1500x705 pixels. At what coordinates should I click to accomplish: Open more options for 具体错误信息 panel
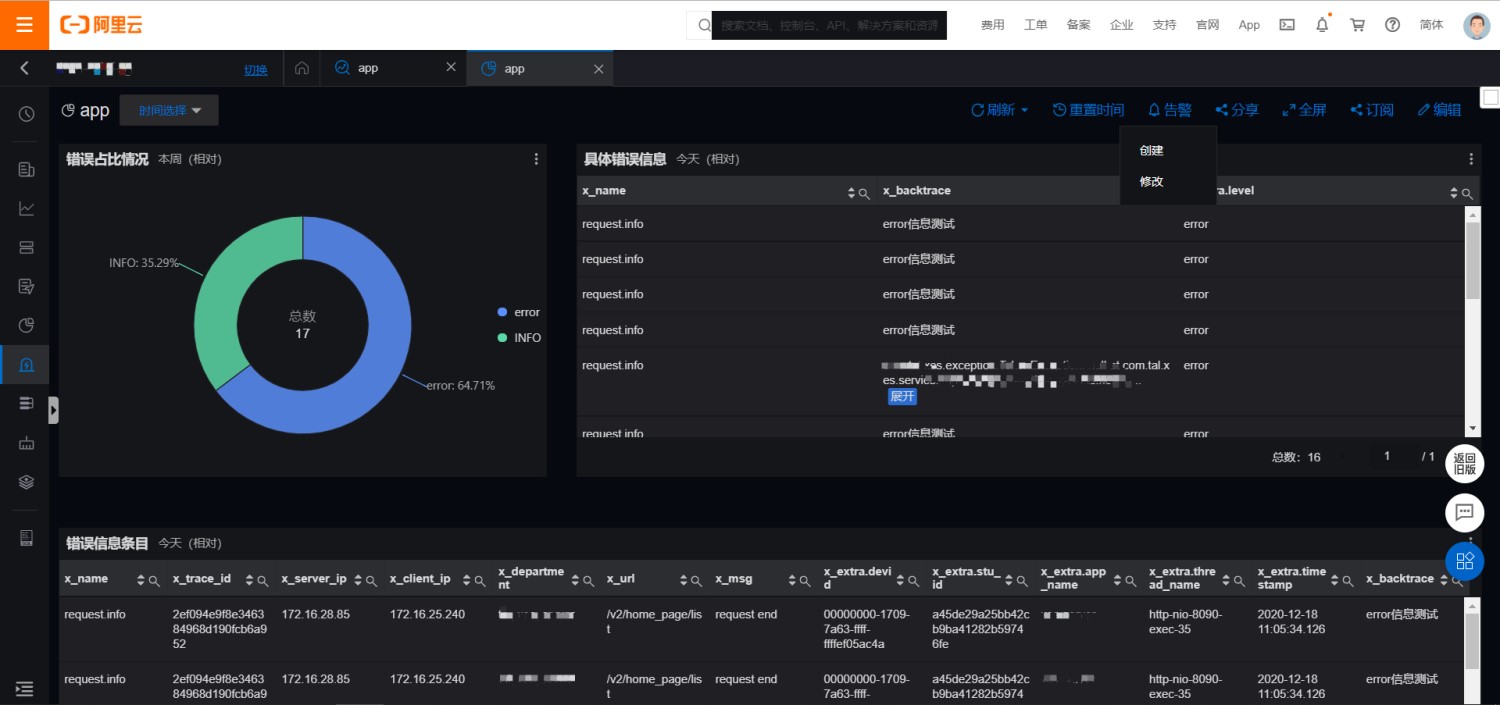[1471, 159]
